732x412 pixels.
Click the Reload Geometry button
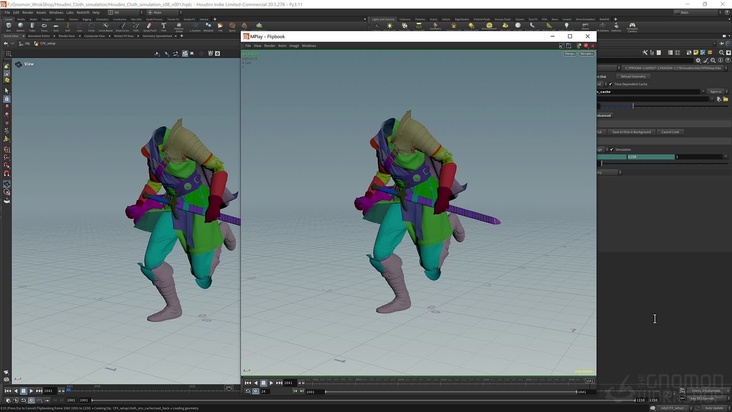(633, 77)
